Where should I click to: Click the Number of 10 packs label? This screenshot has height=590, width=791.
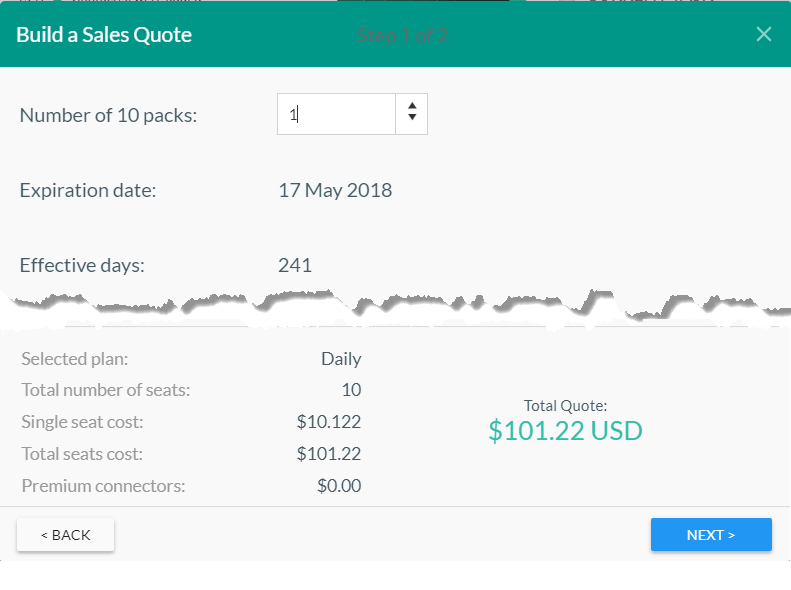point(108,115)
